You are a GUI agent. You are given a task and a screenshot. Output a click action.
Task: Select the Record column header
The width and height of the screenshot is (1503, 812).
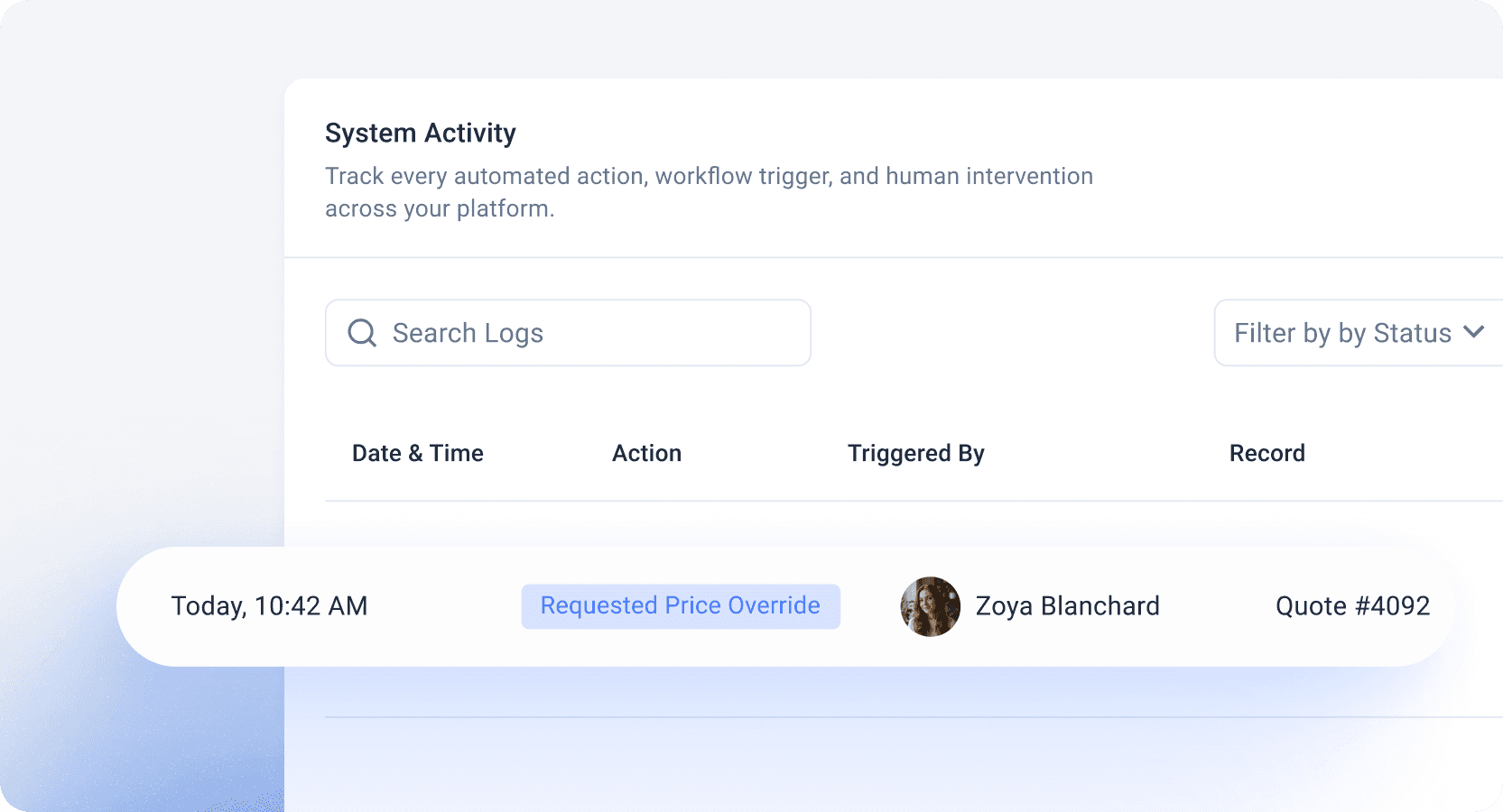tap(1266, 453)
